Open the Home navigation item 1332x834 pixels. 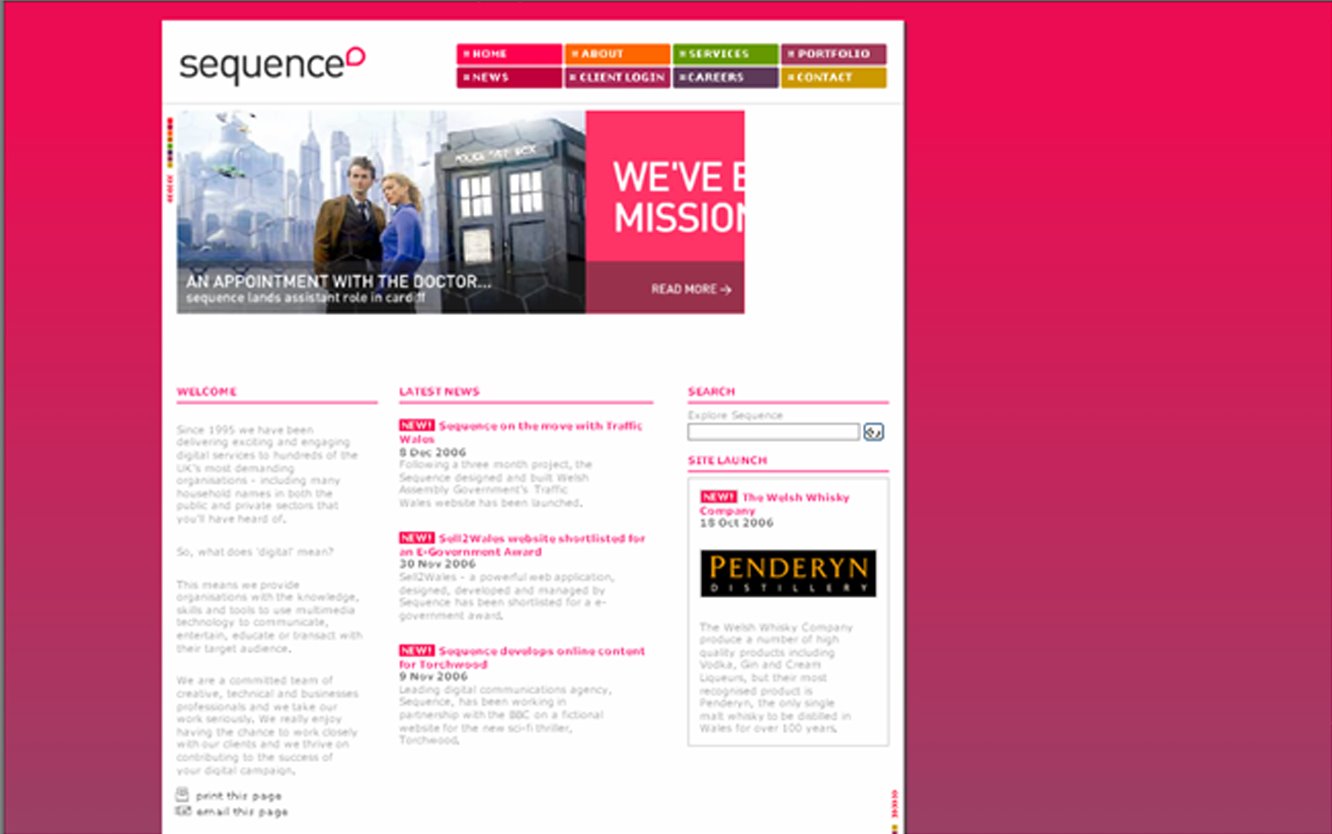(x=510, y=54)
